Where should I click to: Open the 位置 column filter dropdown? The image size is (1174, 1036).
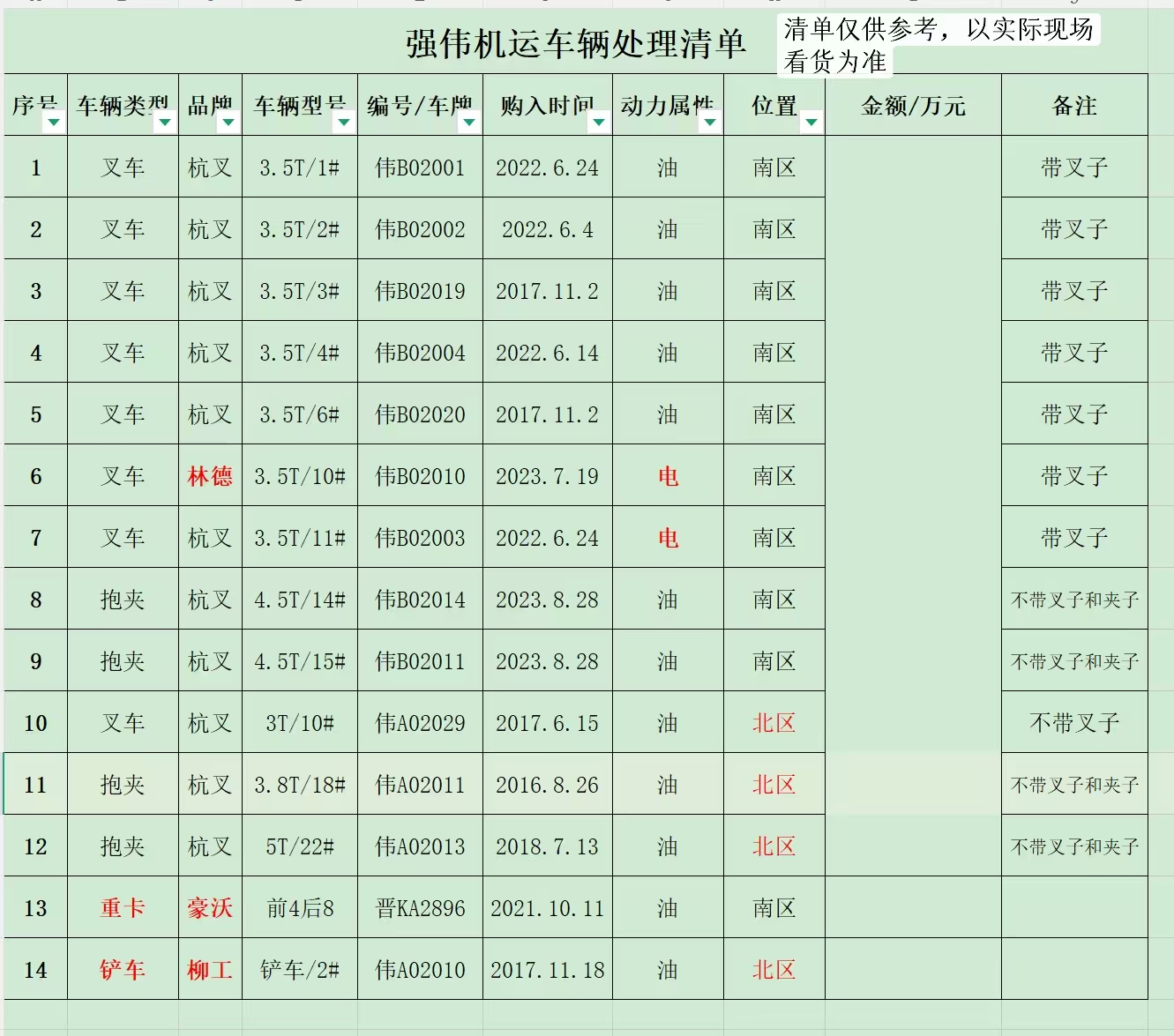click(811, 123)
